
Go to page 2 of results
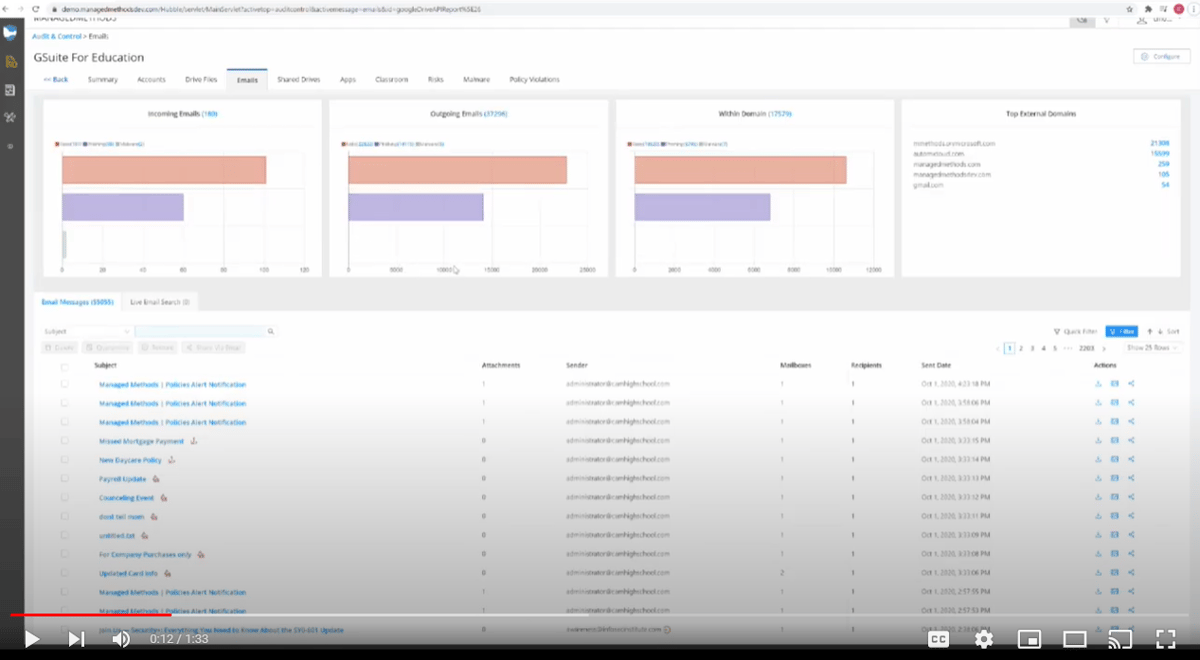[1020, 348]
